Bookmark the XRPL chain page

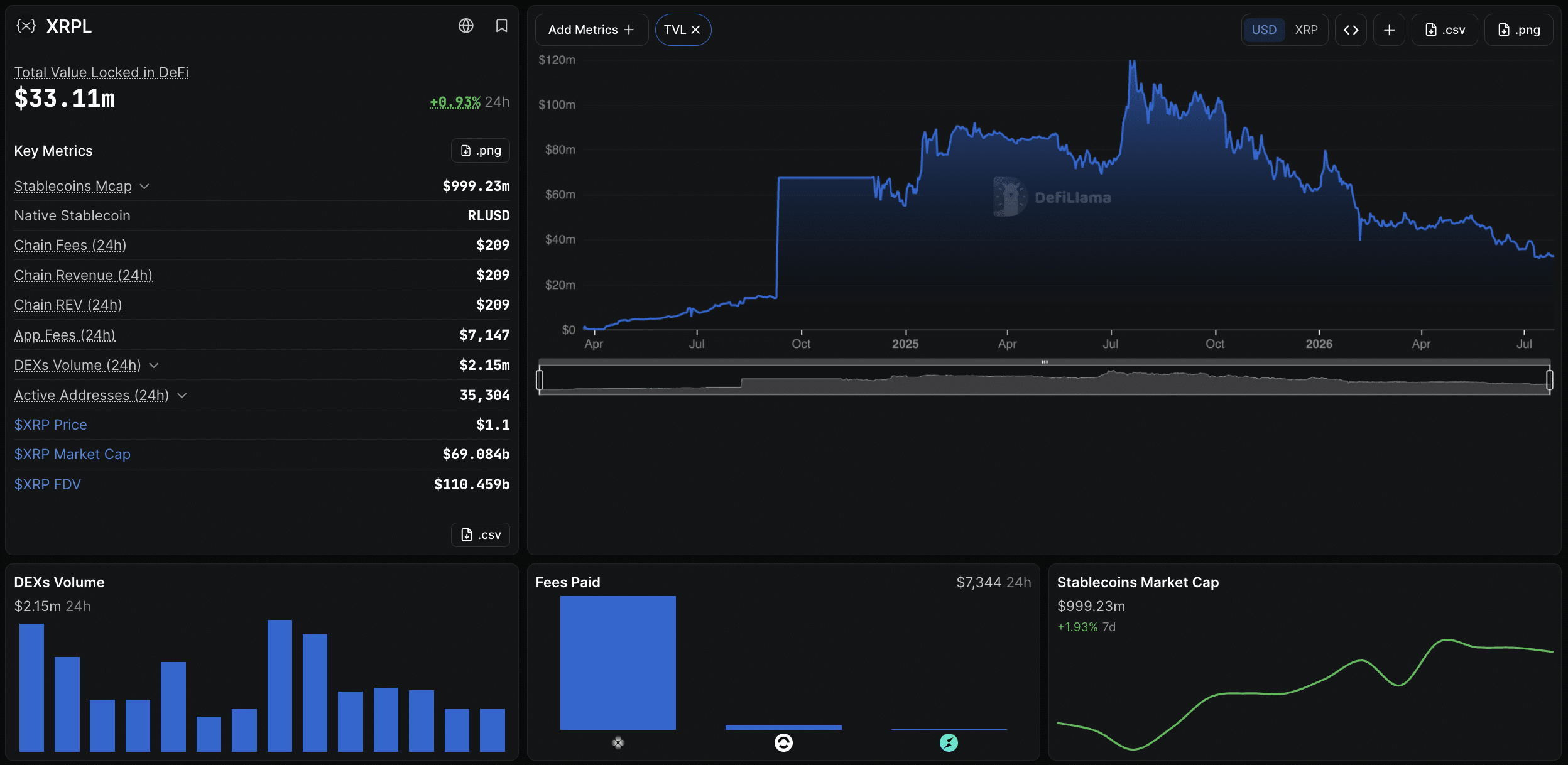pyautogui.click(x=501, y=26)
